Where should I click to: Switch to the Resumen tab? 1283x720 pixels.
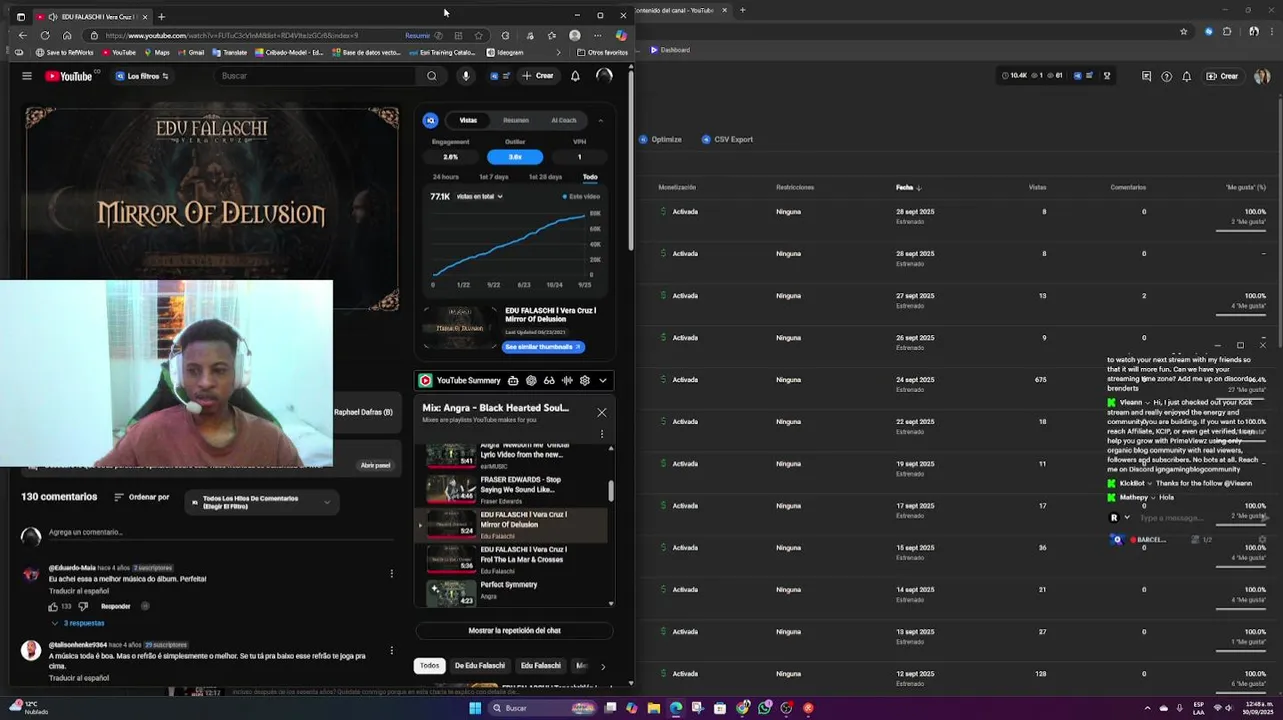coord(516,120)
